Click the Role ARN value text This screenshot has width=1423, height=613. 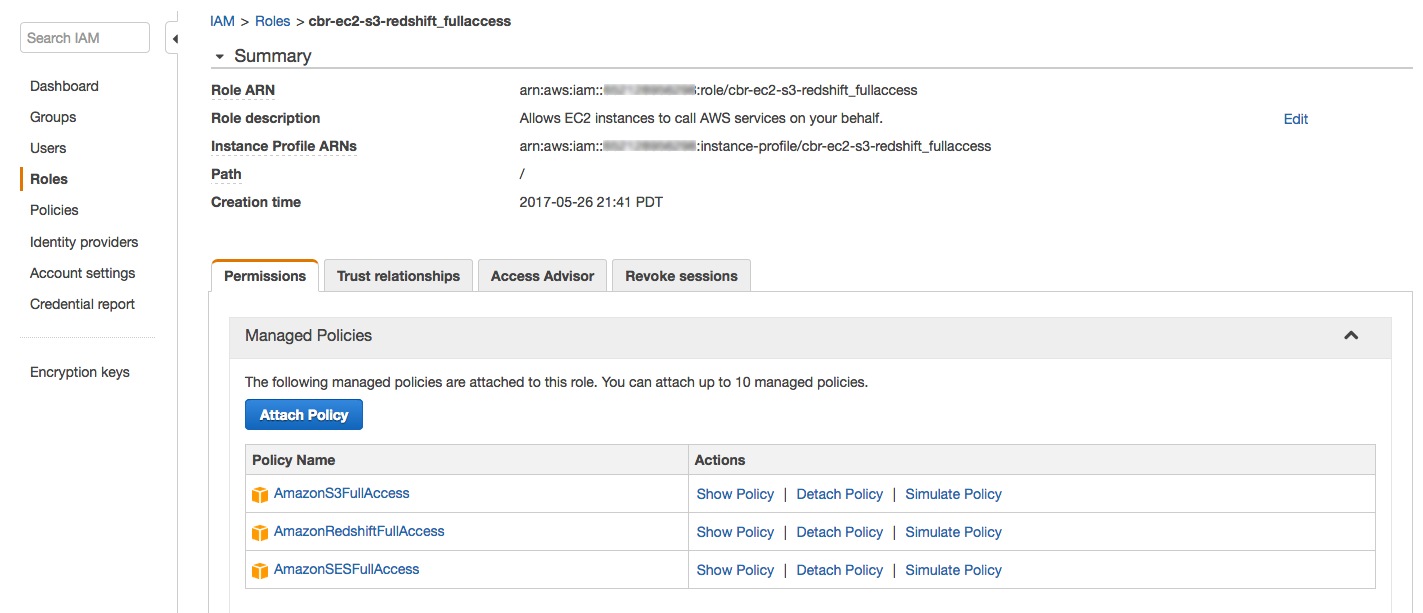(718, 90)
